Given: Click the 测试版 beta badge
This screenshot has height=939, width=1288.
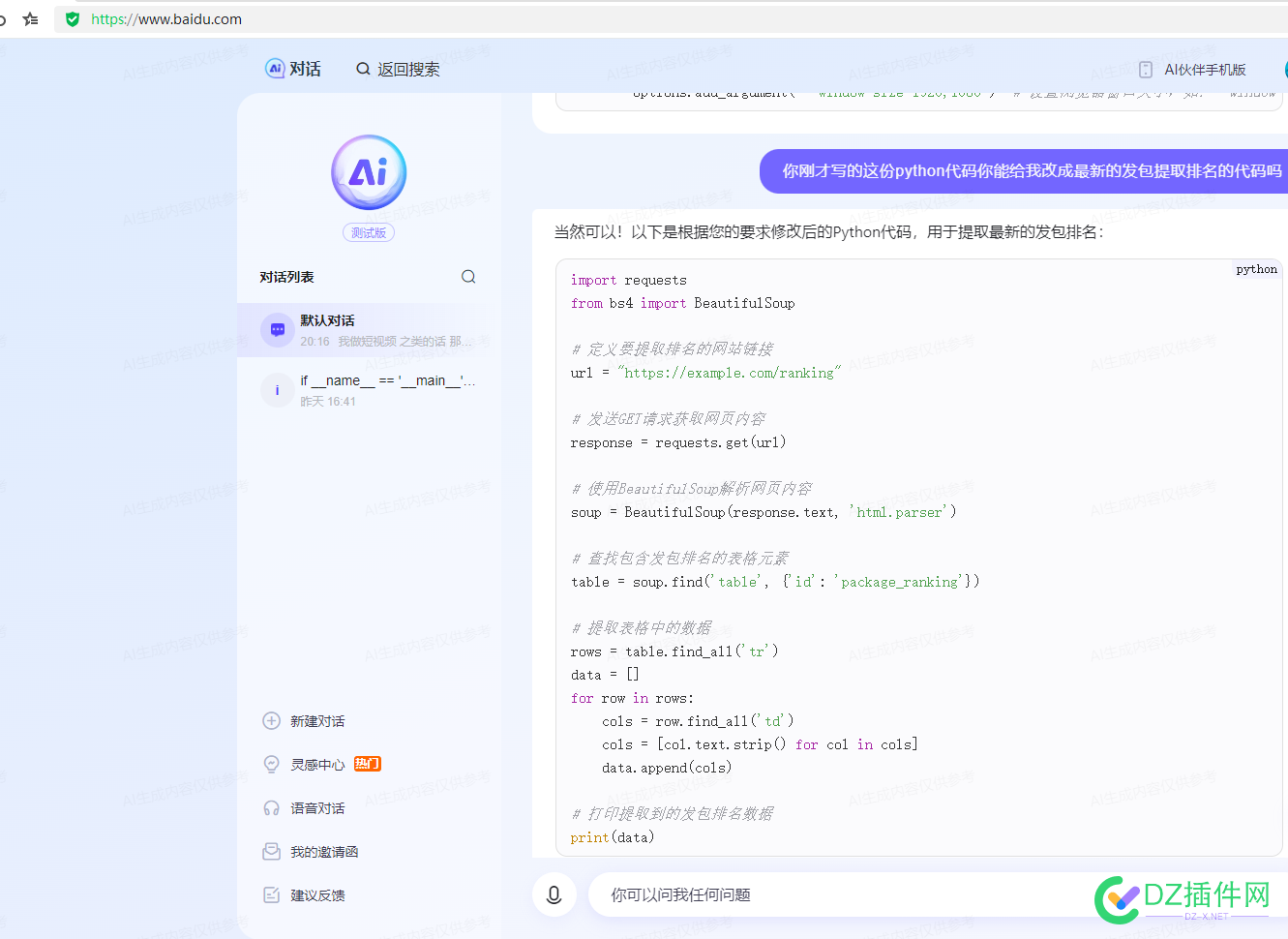Looking at the screenshot, I should point(369,232).
